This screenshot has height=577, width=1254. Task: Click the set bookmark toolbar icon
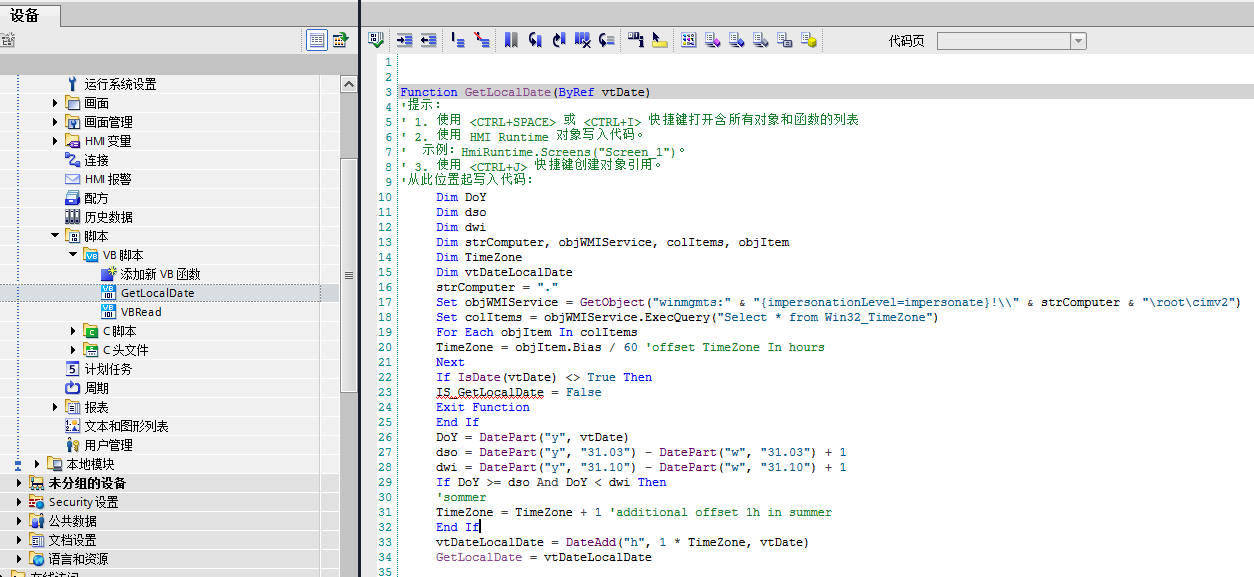(x=511, y=40)
